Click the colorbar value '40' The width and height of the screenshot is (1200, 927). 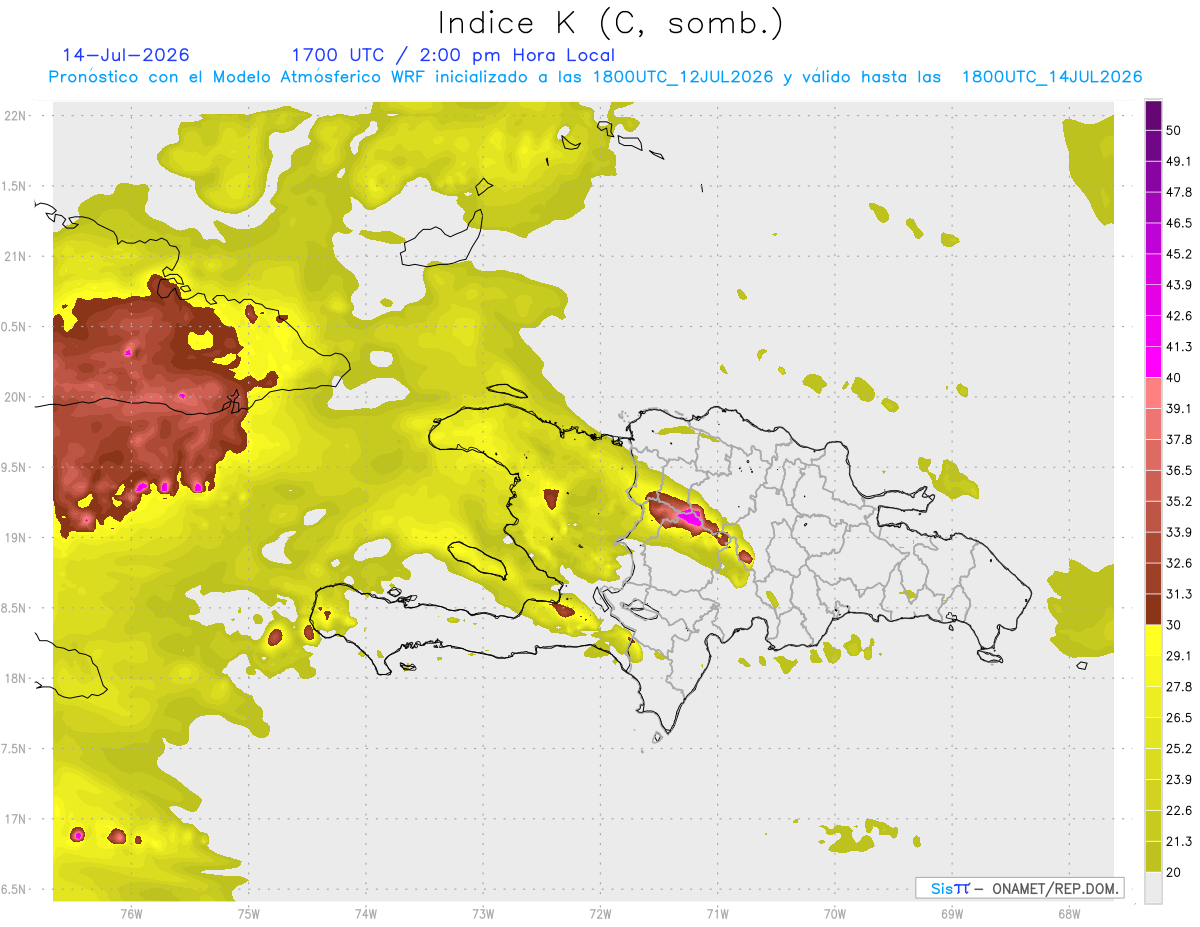pos(1174,378)
